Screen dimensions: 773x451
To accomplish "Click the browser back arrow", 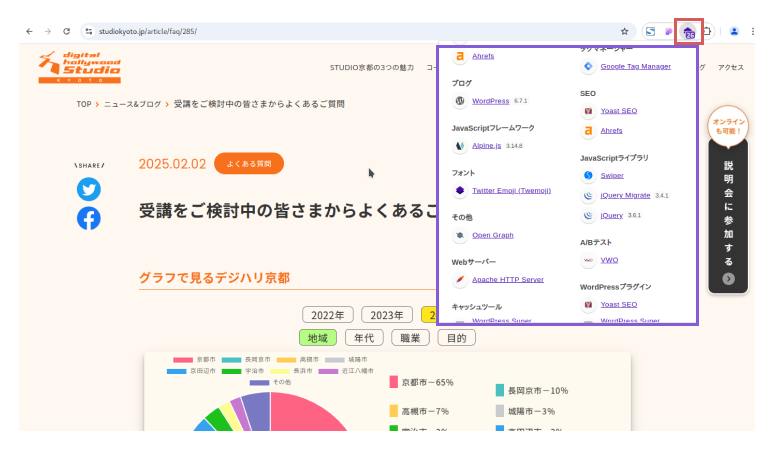I will [x=30, y=32].
